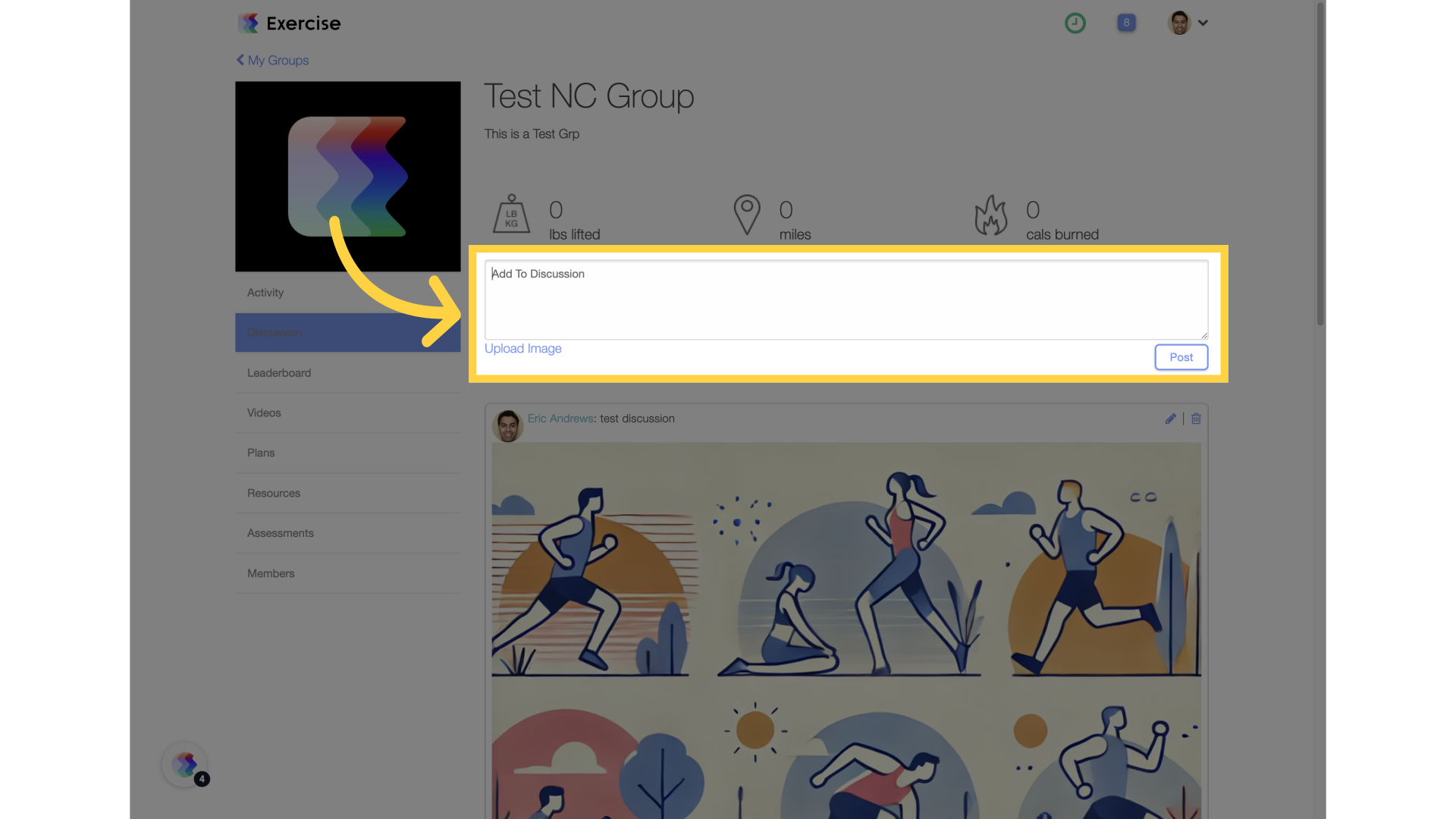
Task: Open the Members section
Action: click(348, 574)
